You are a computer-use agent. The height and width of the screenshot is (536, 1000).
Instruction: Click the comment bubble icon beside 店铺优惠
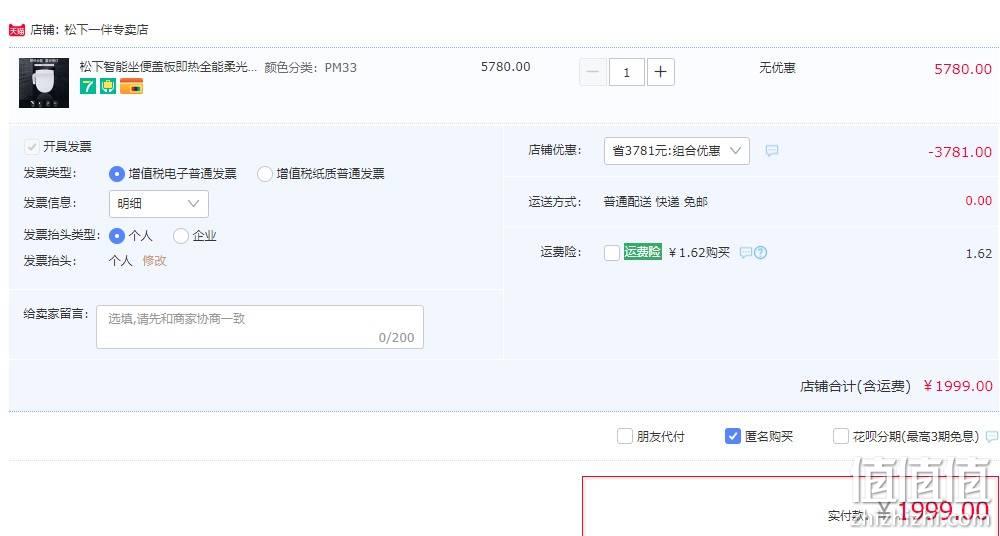(772, 151)
